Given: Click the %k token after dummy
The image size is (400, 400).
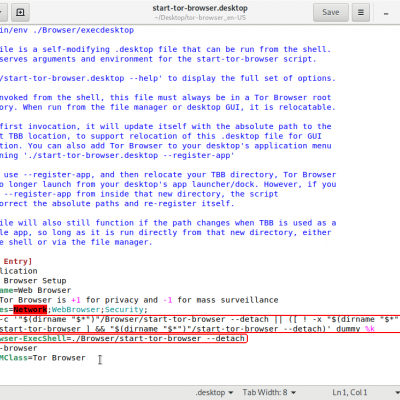Looking at the screenshot, I should (x=370, y=329).
